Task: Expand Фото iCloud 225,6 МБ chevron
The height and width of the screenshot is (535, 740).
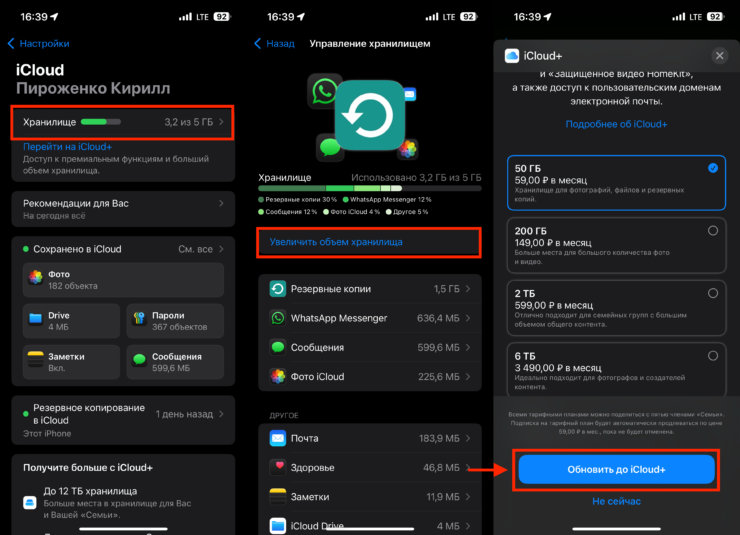Action: (x=468, y=376)
